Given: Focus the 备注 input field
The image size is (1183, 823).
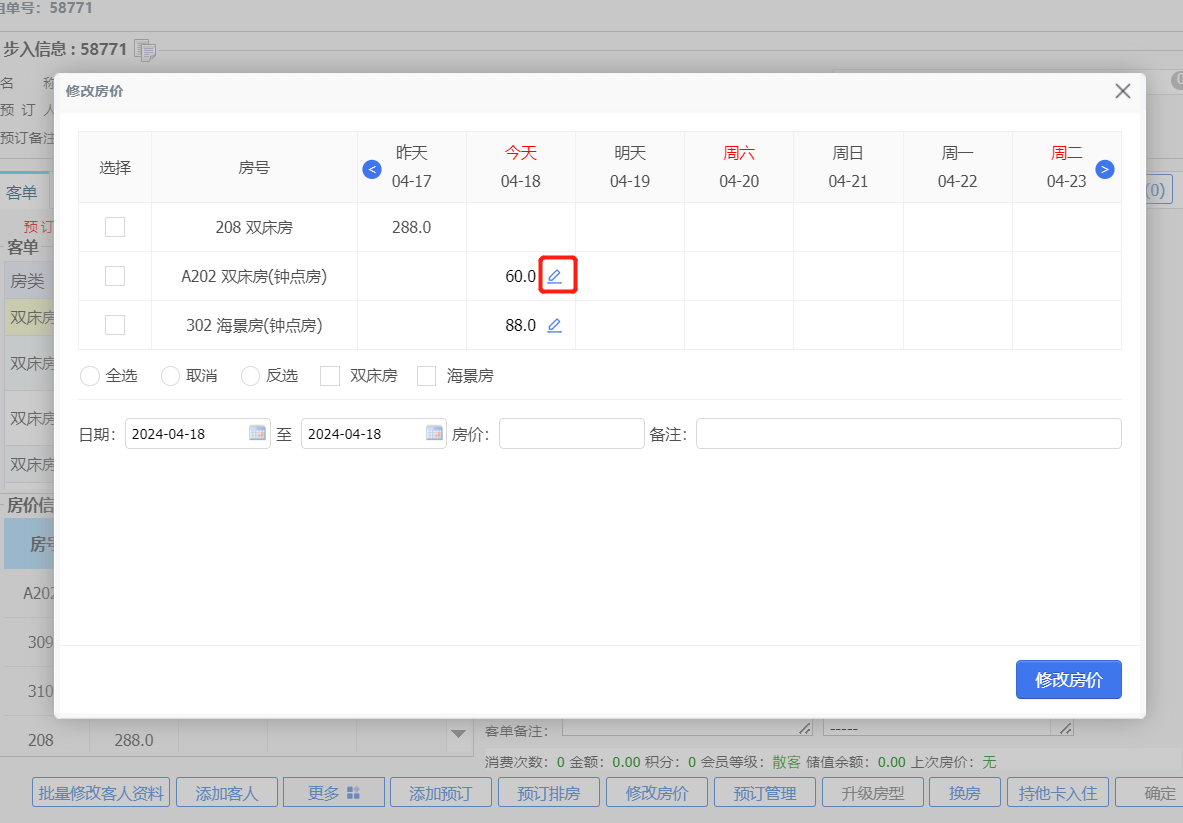Looking at the screenshot, I should click(908, 434).
